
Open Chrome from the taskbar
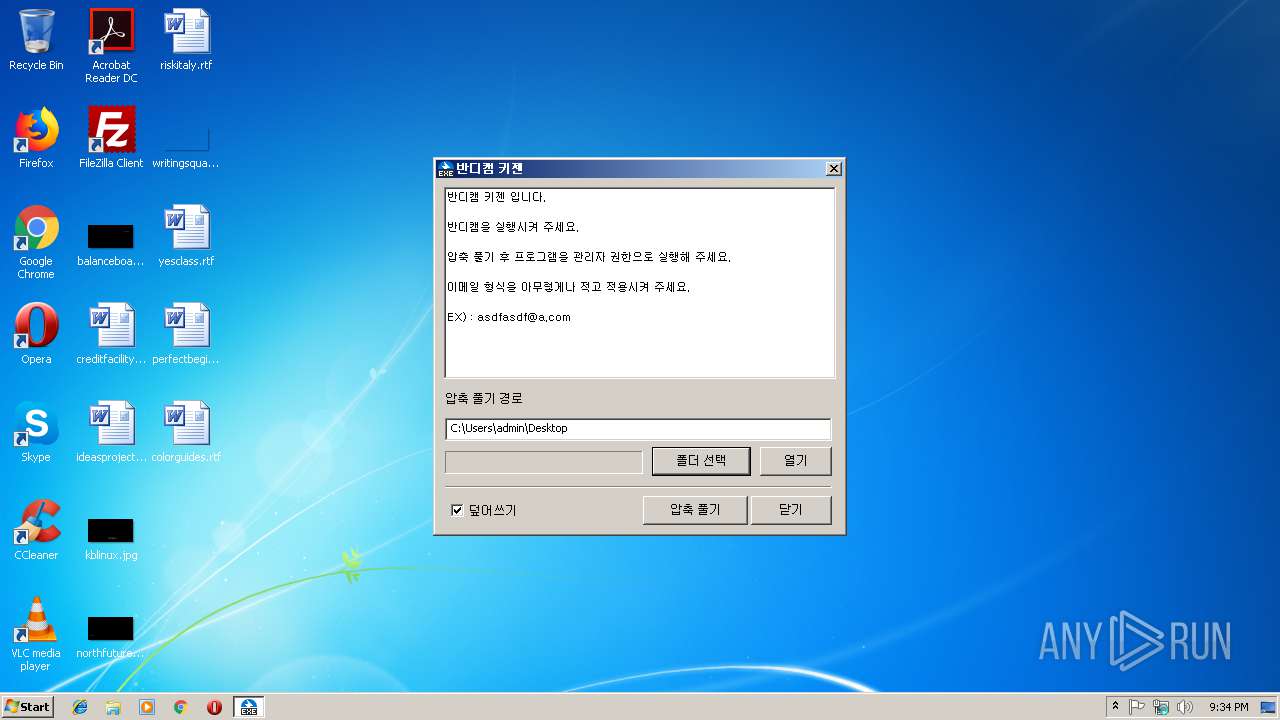point(181,707)
